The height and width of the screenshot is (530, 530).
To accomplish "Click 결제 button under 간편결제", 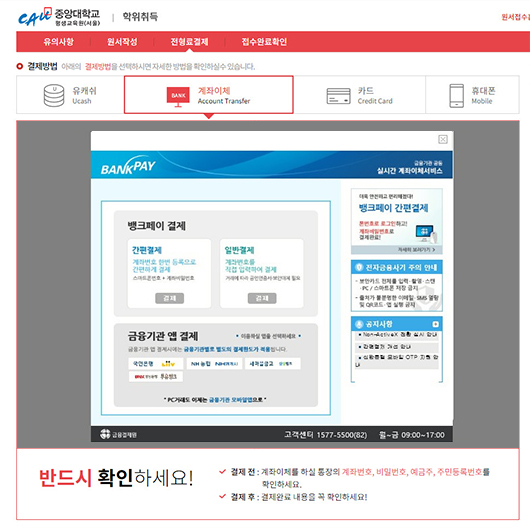I will point(169,298).
